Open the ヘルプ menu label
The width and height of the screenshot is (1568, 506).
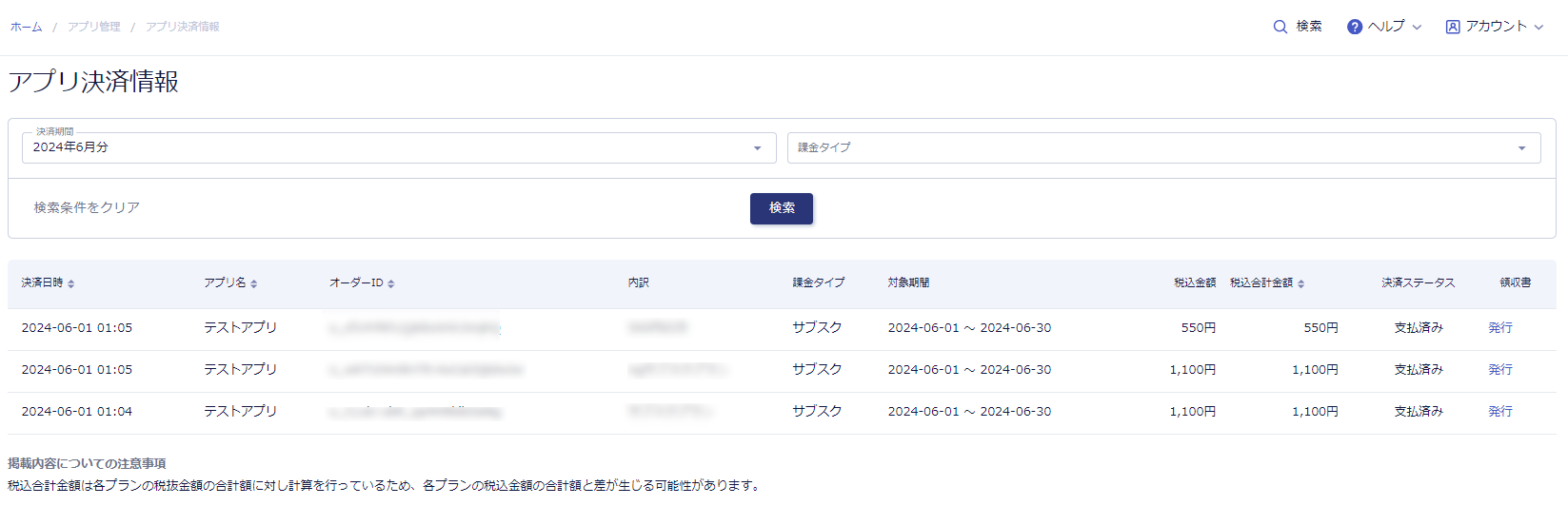tap(1386, 27)
